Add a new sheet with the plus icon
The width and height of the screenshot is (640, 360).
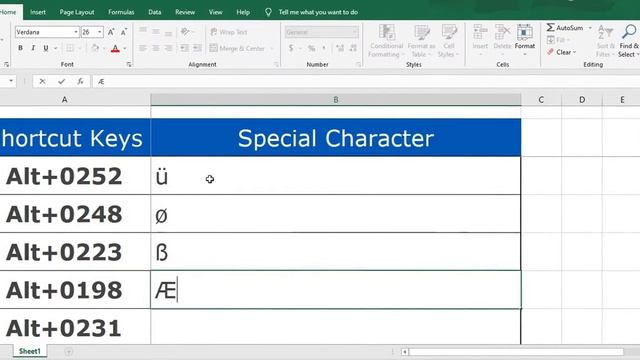pyautogui.click(x=69, y=351)
